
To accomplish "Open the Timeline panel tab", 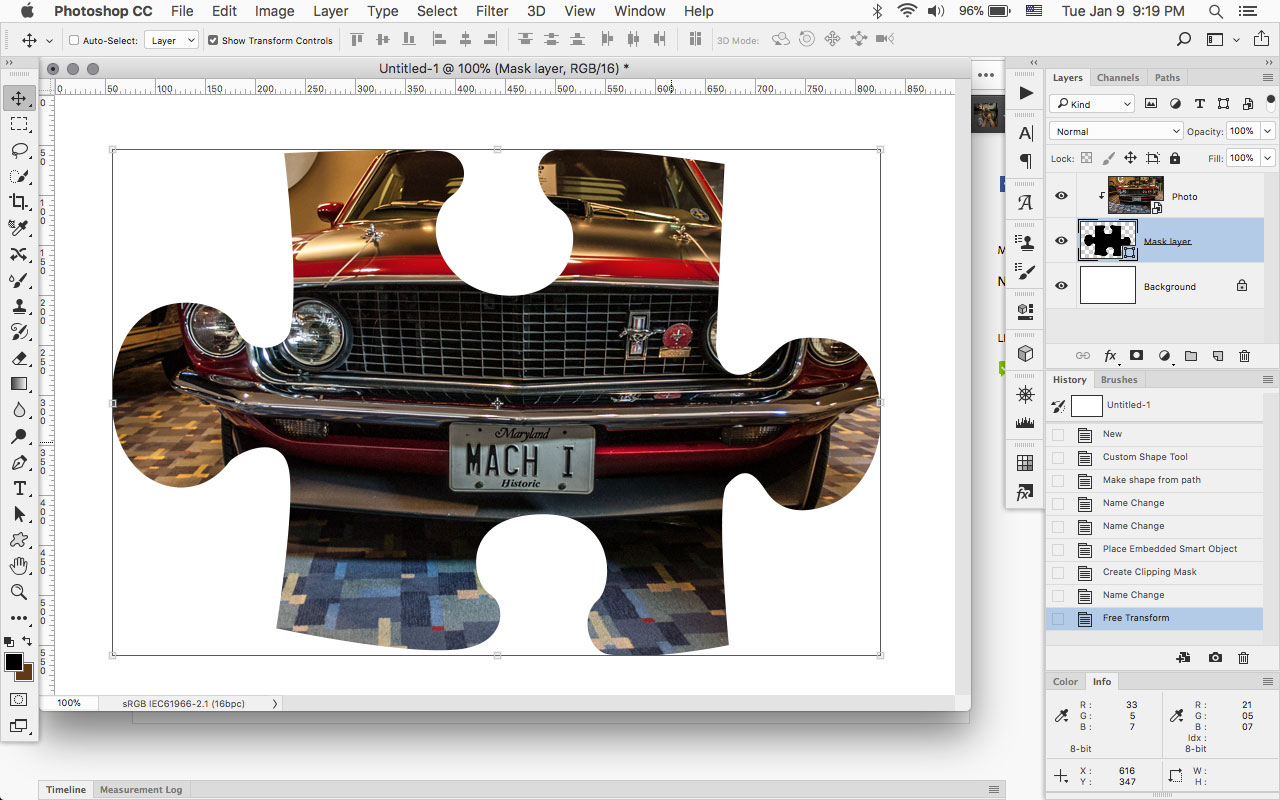I will 66,790.
